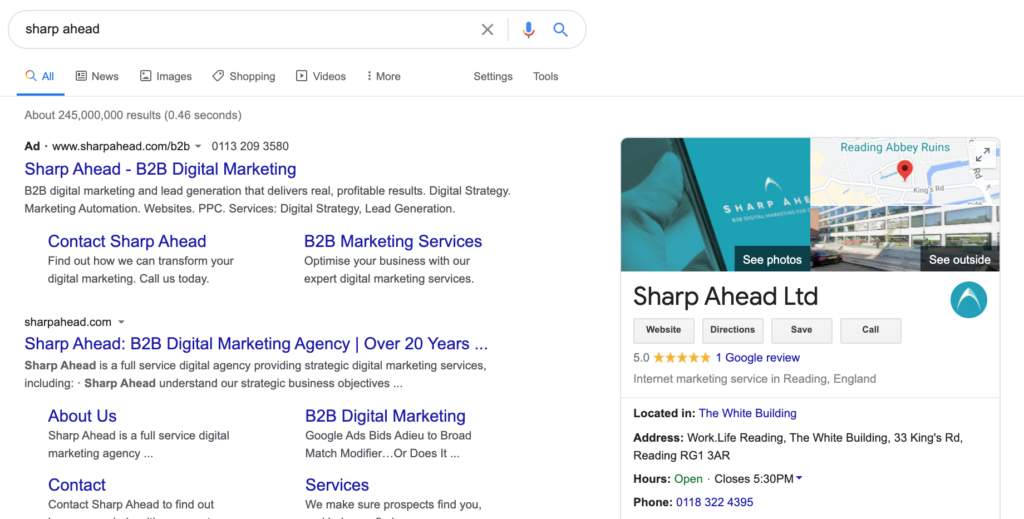1024x519 pixels.
Task: Click the Directions button
Action: point(733,330)
